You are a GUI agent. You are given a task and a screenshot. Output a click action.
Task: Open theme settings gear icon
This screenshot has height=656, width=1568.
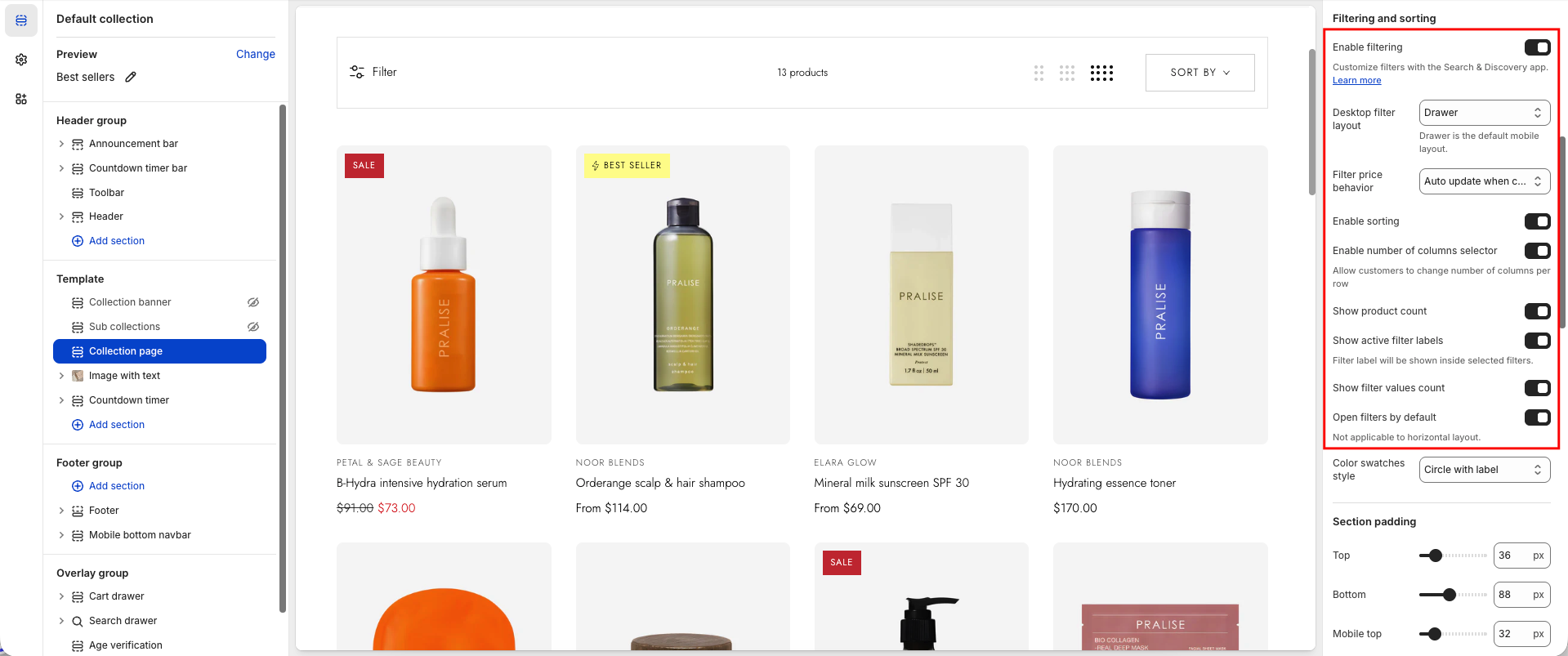[x=21, y=60]
